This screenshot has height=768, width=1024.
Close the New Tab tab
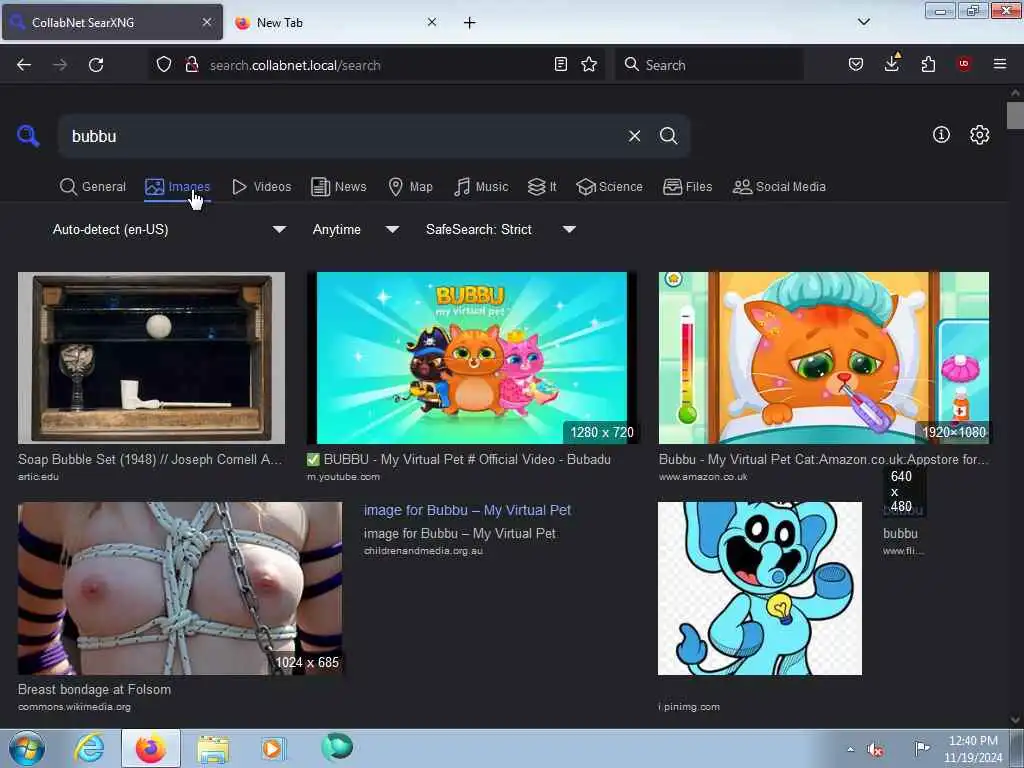tap(432, 22)
